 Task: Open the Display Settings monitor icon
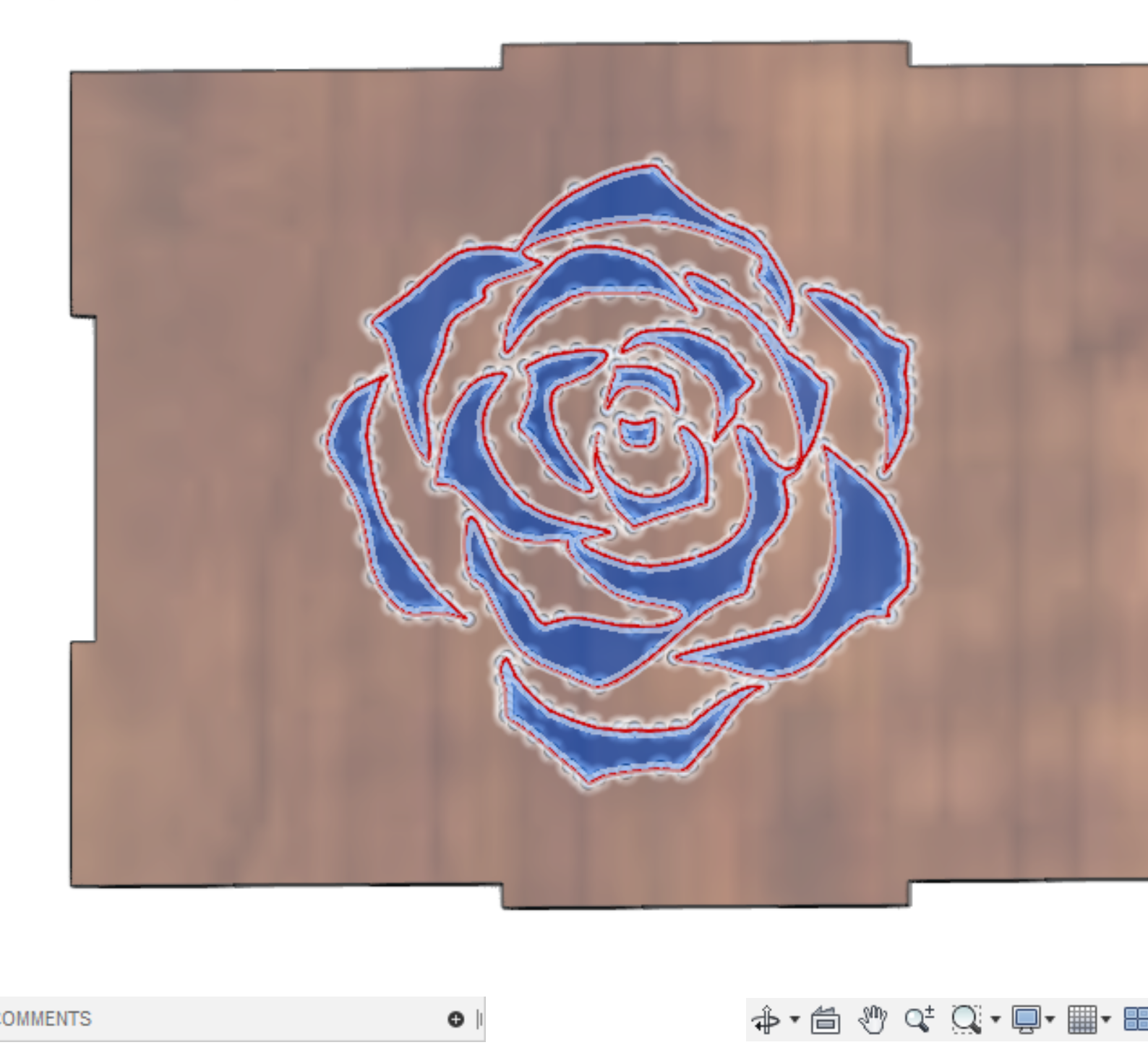pyautogui.click(x=1027, y=1020)
